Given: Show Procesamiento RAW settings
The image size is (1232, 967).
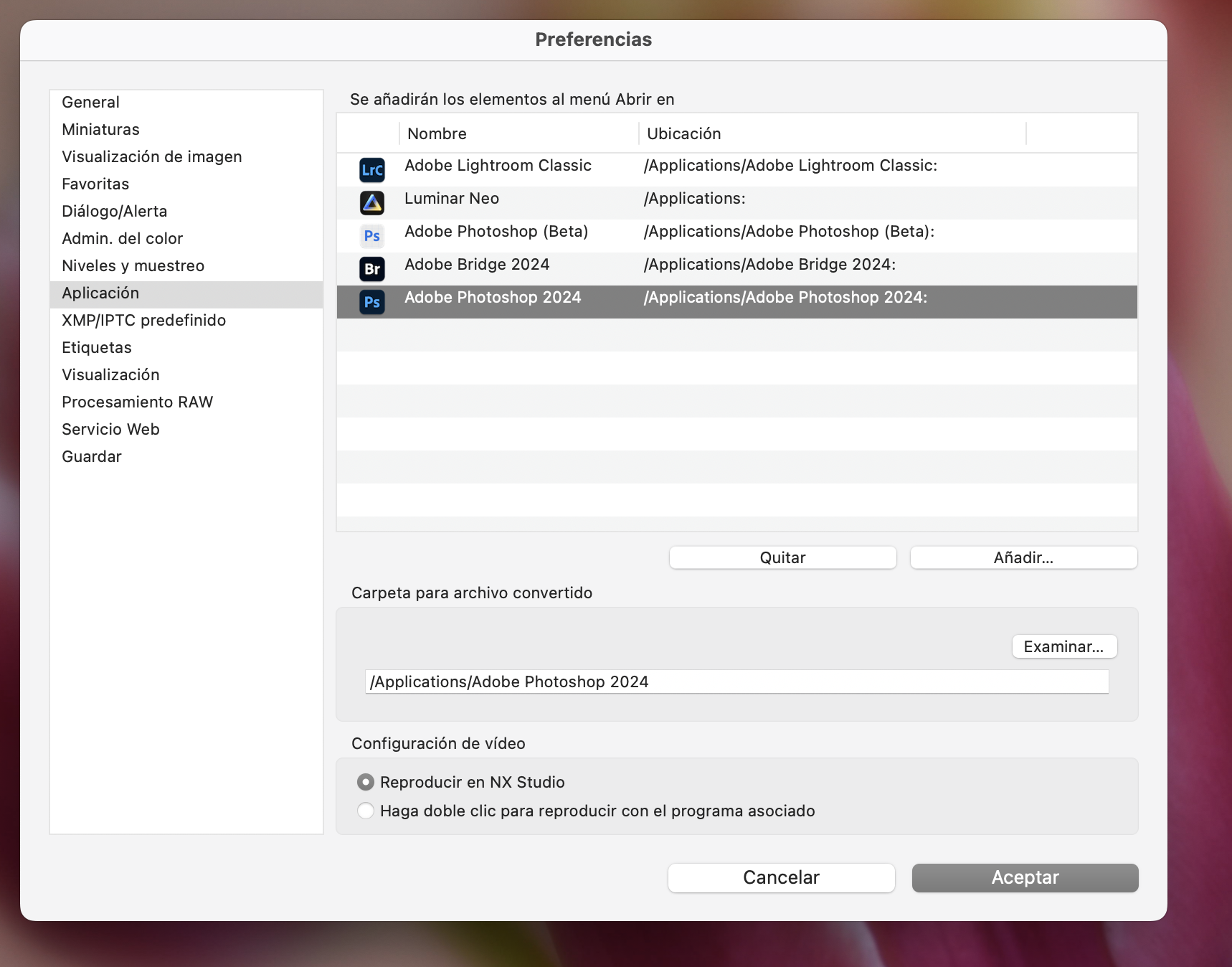Looking at the screenshot, I should (x=186, y=402).
